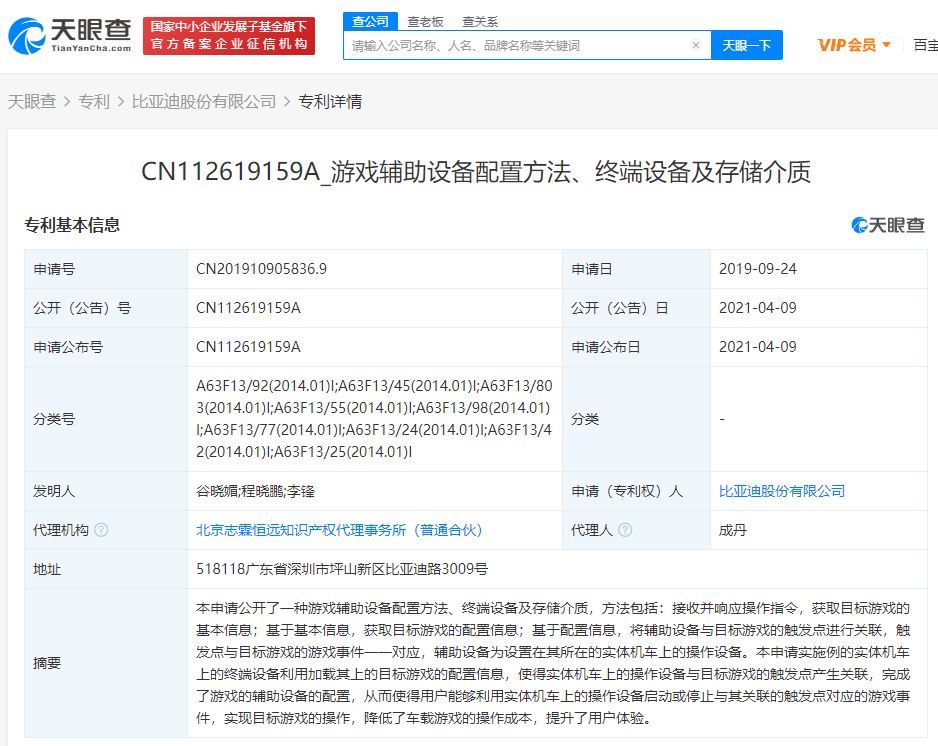Open 比亚迪股份有限公司 in the breadcrumb
Viewport: 938px width, 746px height.
[204, 101]
